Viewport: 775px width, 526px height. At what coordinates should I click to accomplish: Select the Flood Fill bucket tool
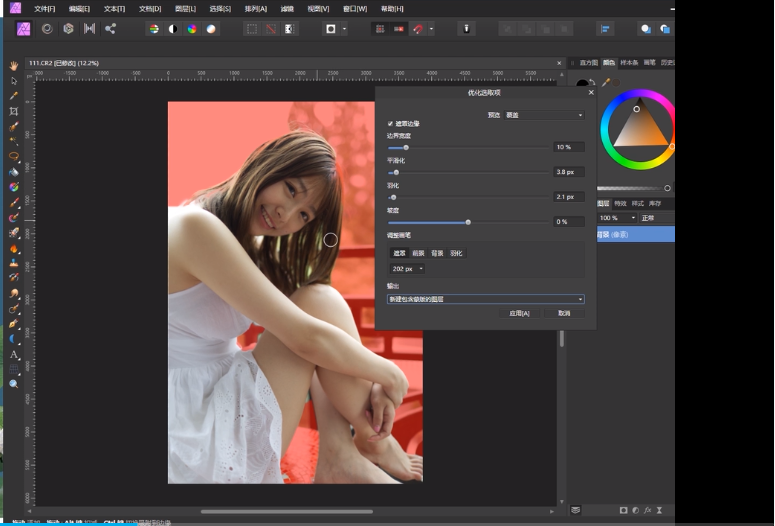pos(13,172)
